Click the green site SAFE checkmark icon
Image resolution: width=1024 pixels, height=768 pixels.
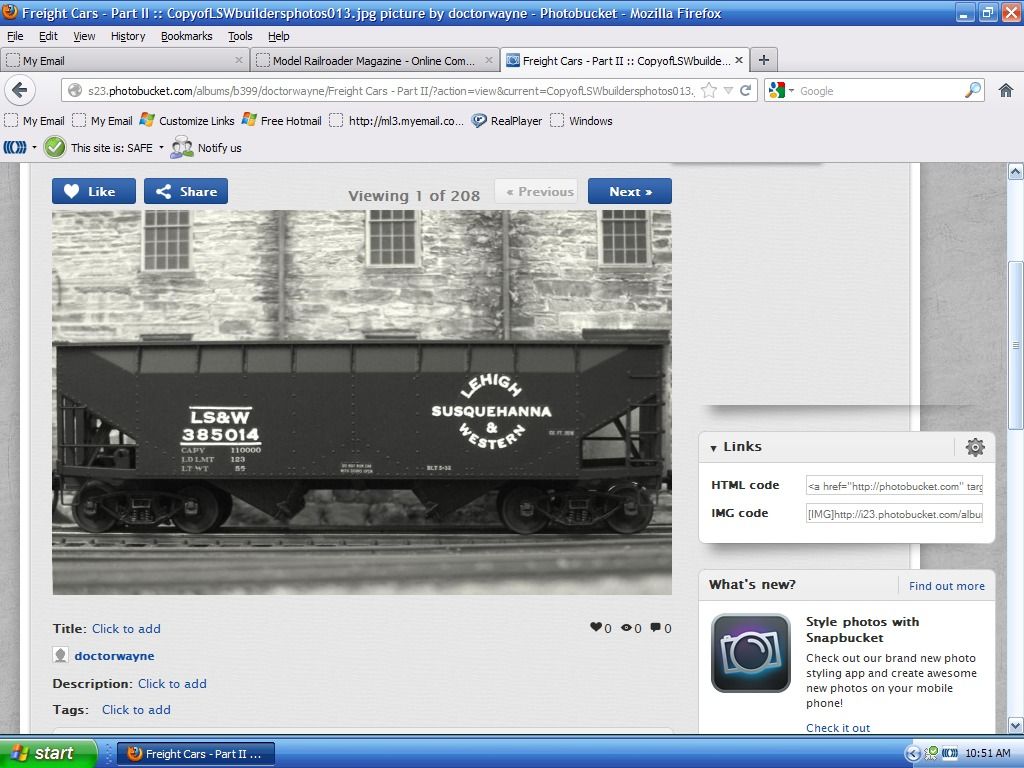tap(55, 148)
